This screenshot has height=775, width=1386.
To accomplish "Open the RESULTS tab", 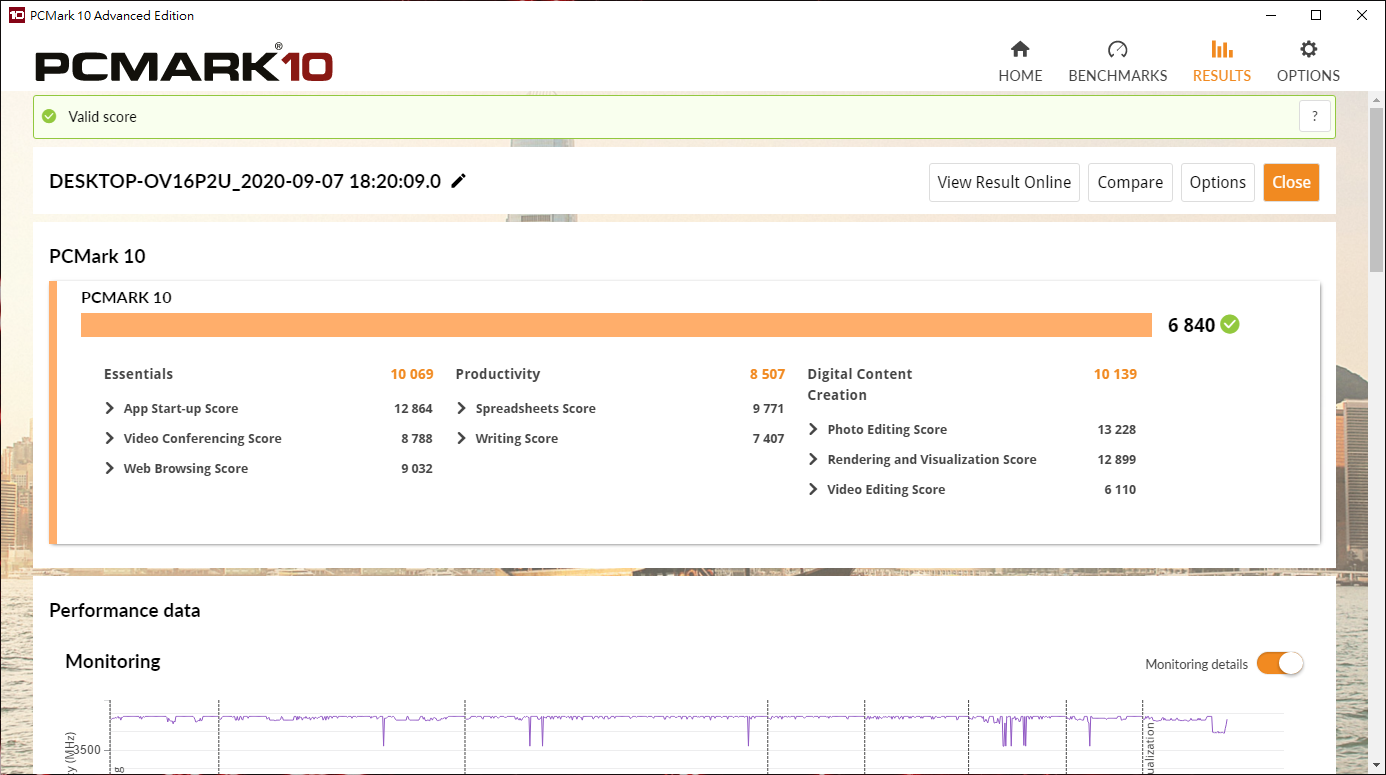I will (1222, 62).
